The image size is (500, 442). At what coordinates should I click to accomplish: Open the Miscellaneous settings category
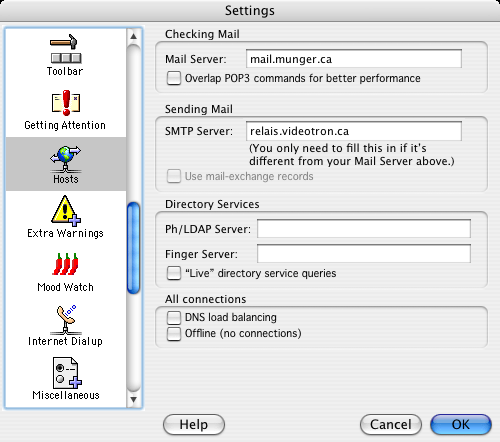point(66,379)
